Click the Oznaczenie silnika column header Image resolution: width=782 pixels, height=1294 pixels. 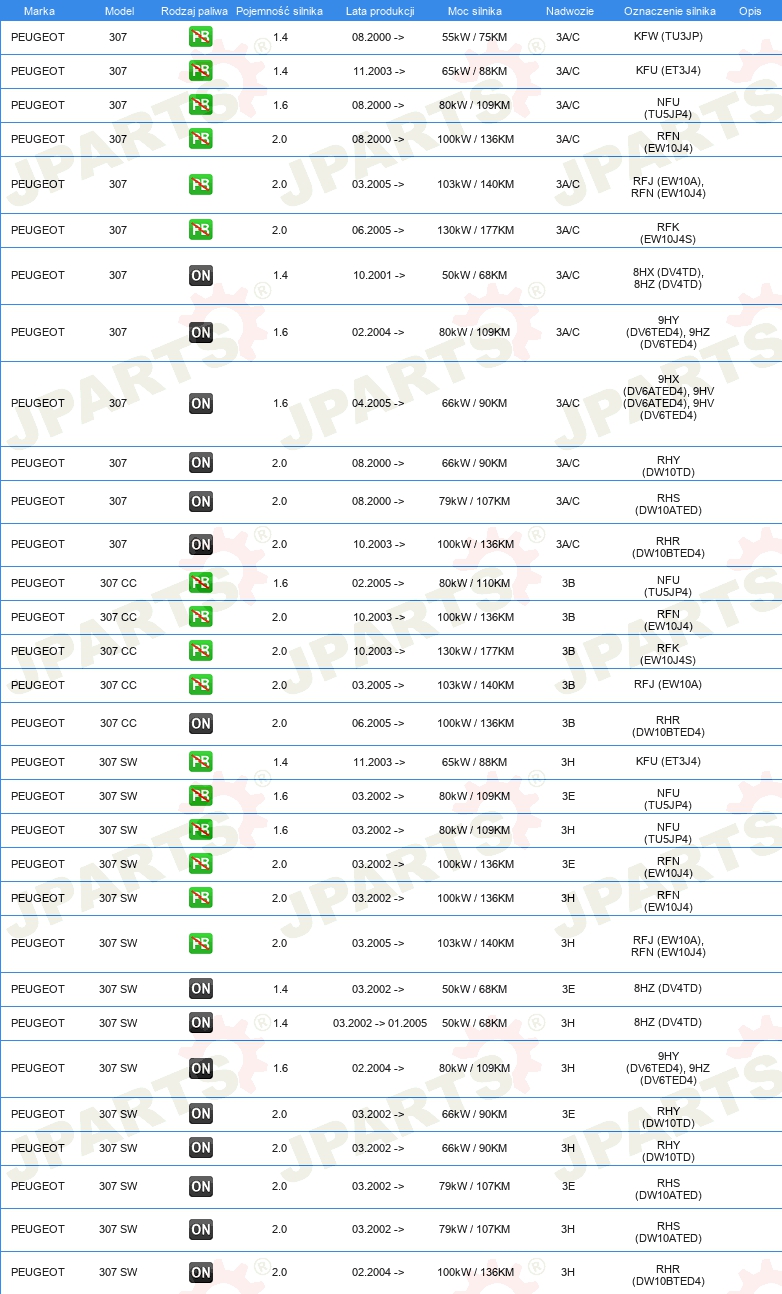[x=669, y=10]
